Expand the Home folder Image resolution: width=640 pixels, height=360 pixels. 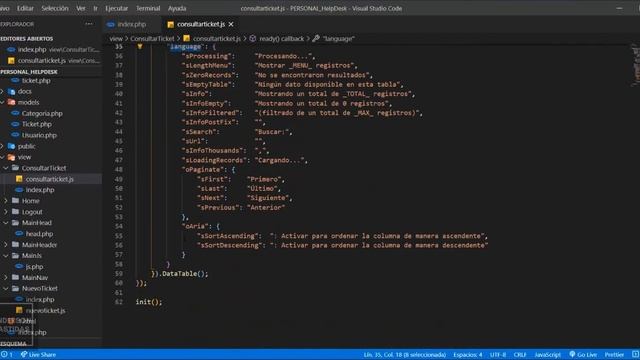point(31,201)
